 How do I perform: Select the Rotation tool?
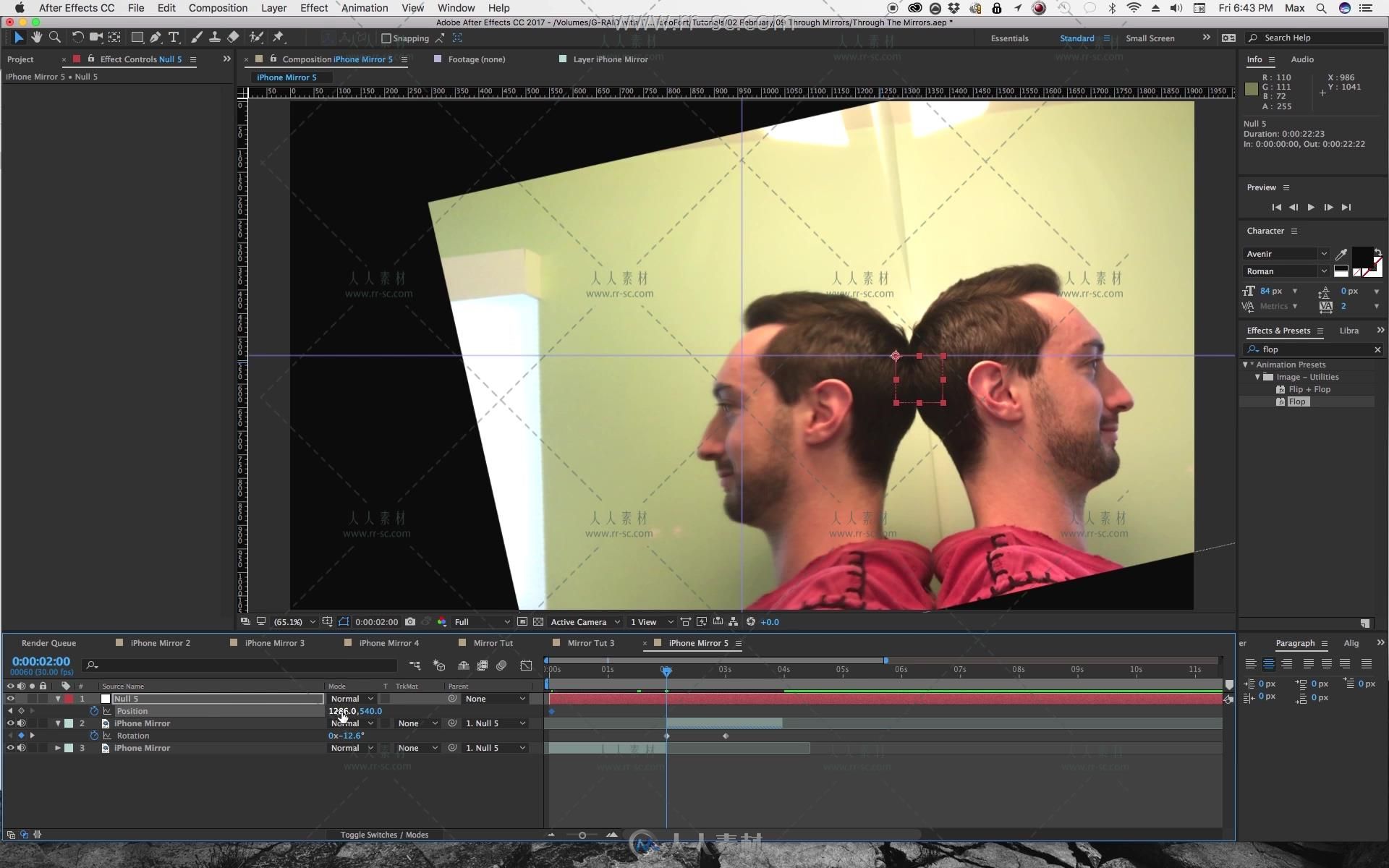coord(77,38)
